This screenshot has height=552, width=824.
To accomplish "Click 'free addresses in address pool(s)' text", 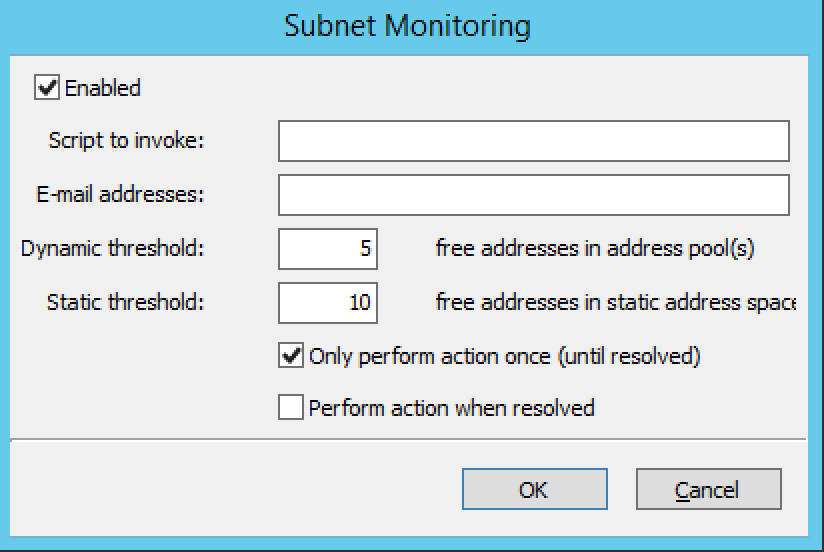I will pos(594,249).
